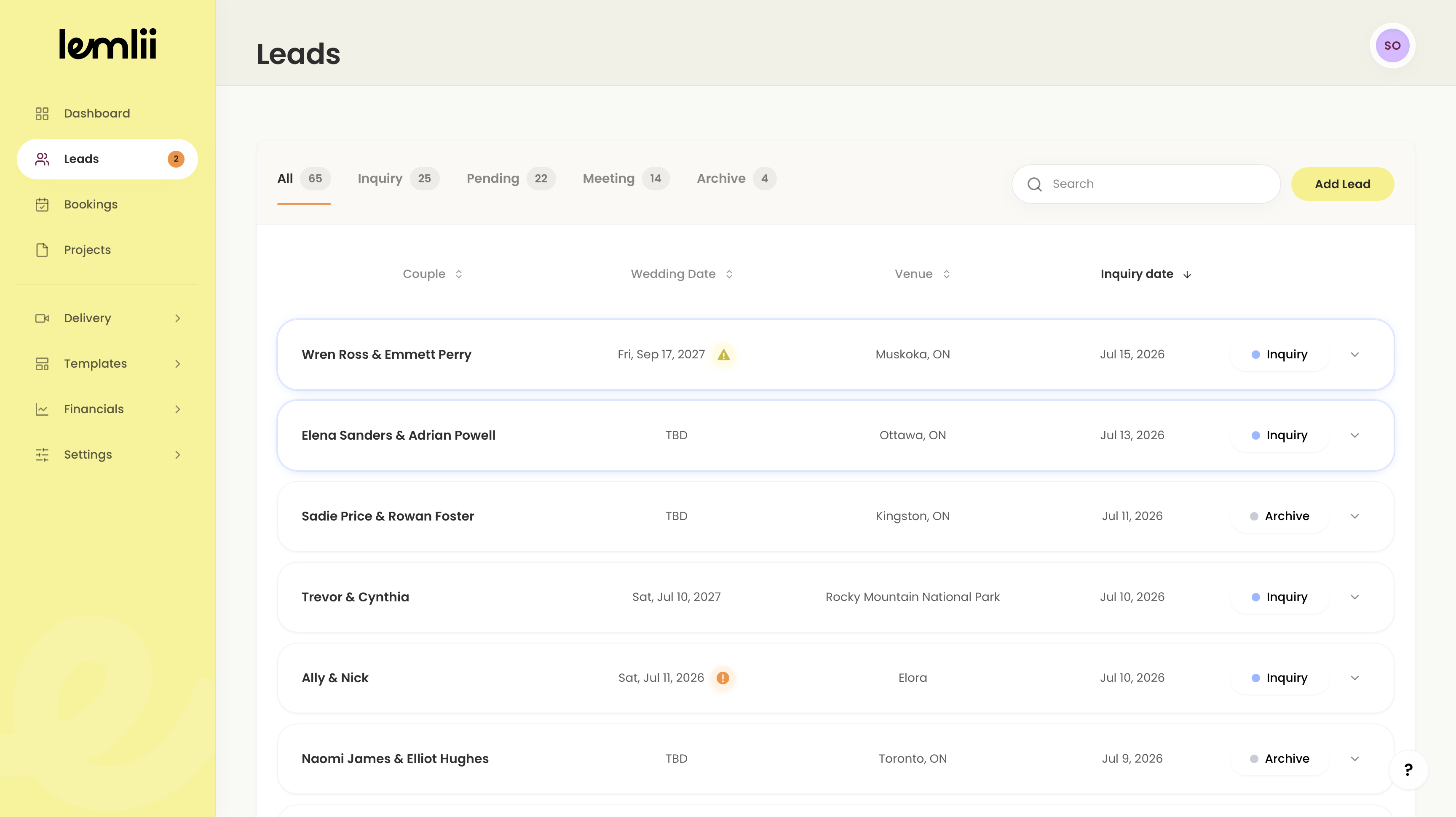Click the Leads people icon
The width and height of the screenshot is (1456, 817).
coord(42,159)
